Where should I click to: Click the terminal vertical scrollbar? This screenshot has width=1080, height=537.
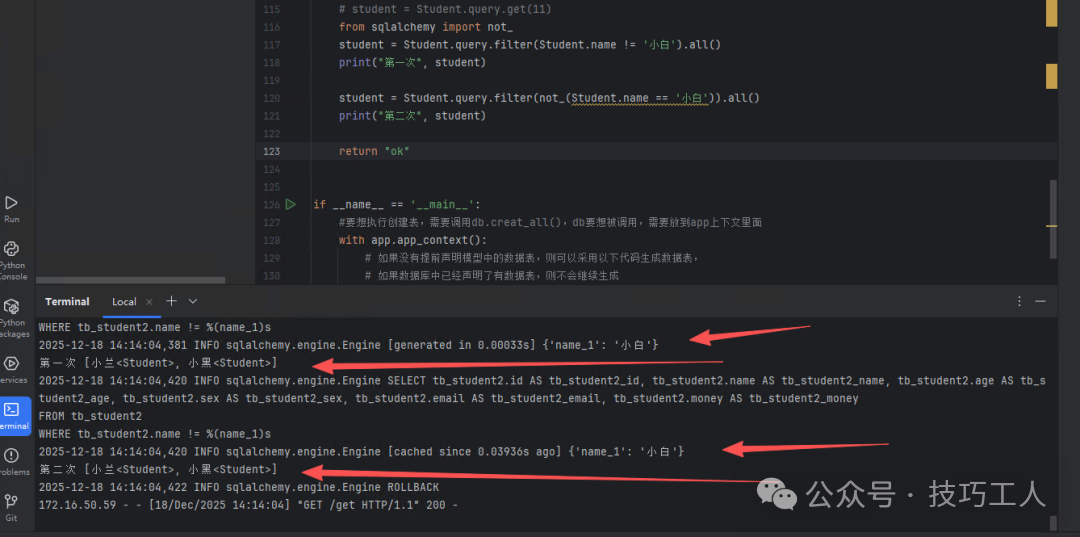click(1052, 521)
